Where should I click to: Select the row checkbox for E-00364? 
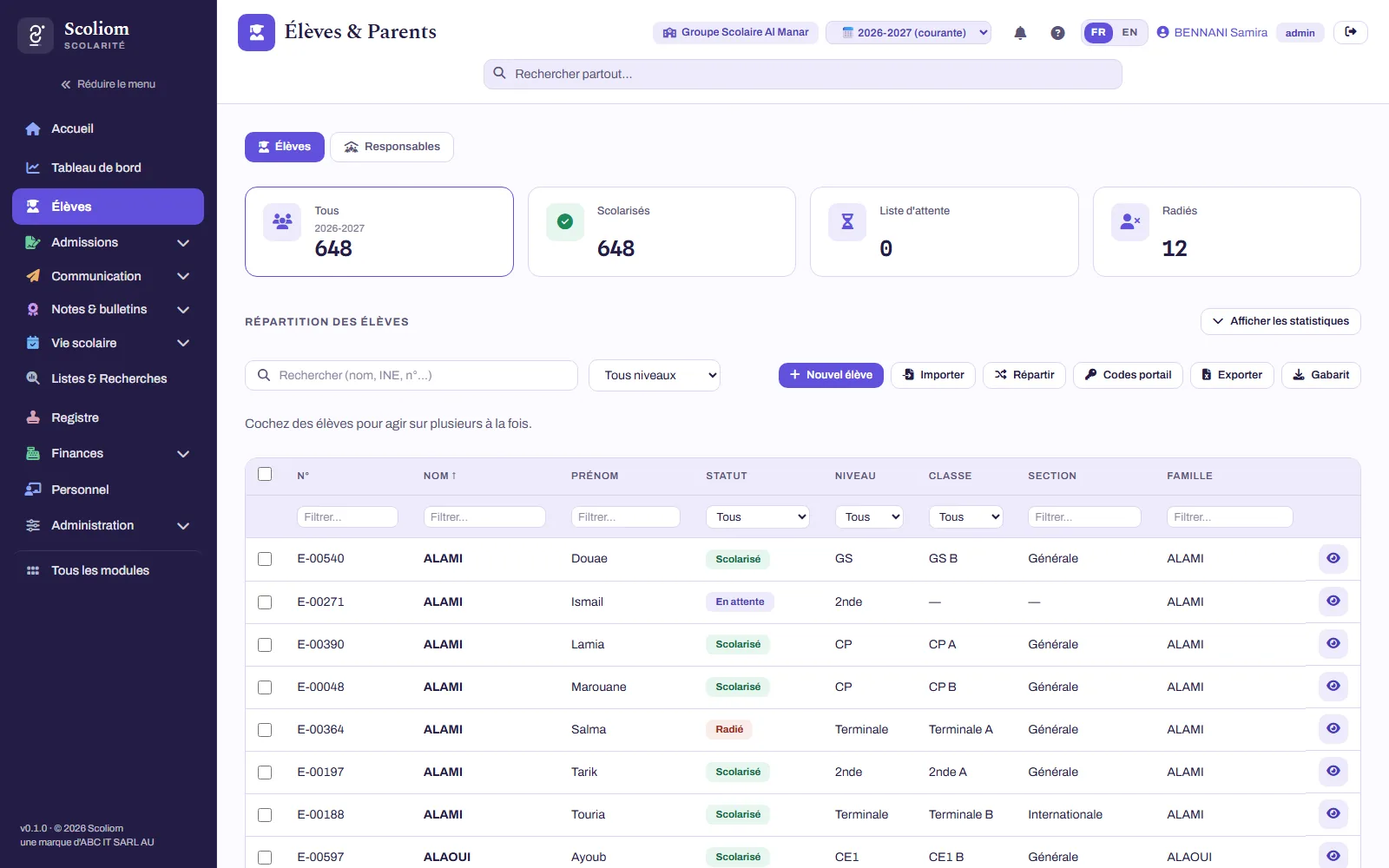point(265,730)
